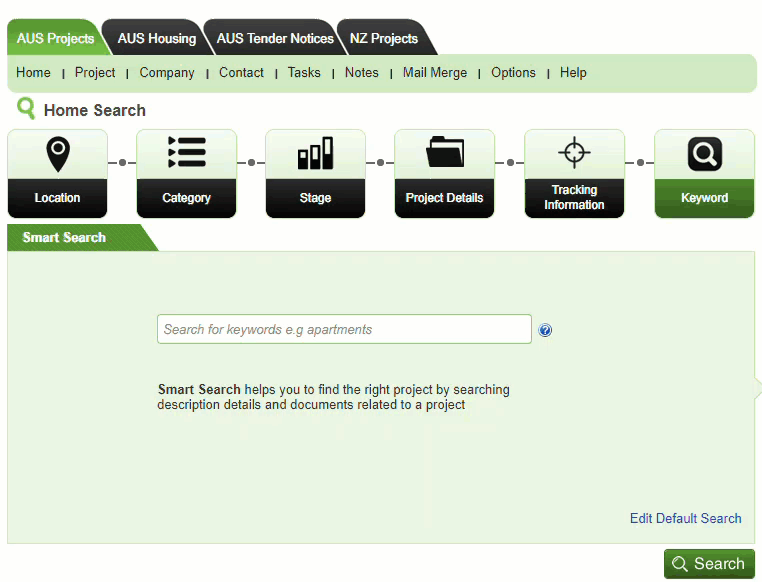Open the Tasks menu
Image resolution: width=762 pixels, height=582 pixels.
click(304, 72)
